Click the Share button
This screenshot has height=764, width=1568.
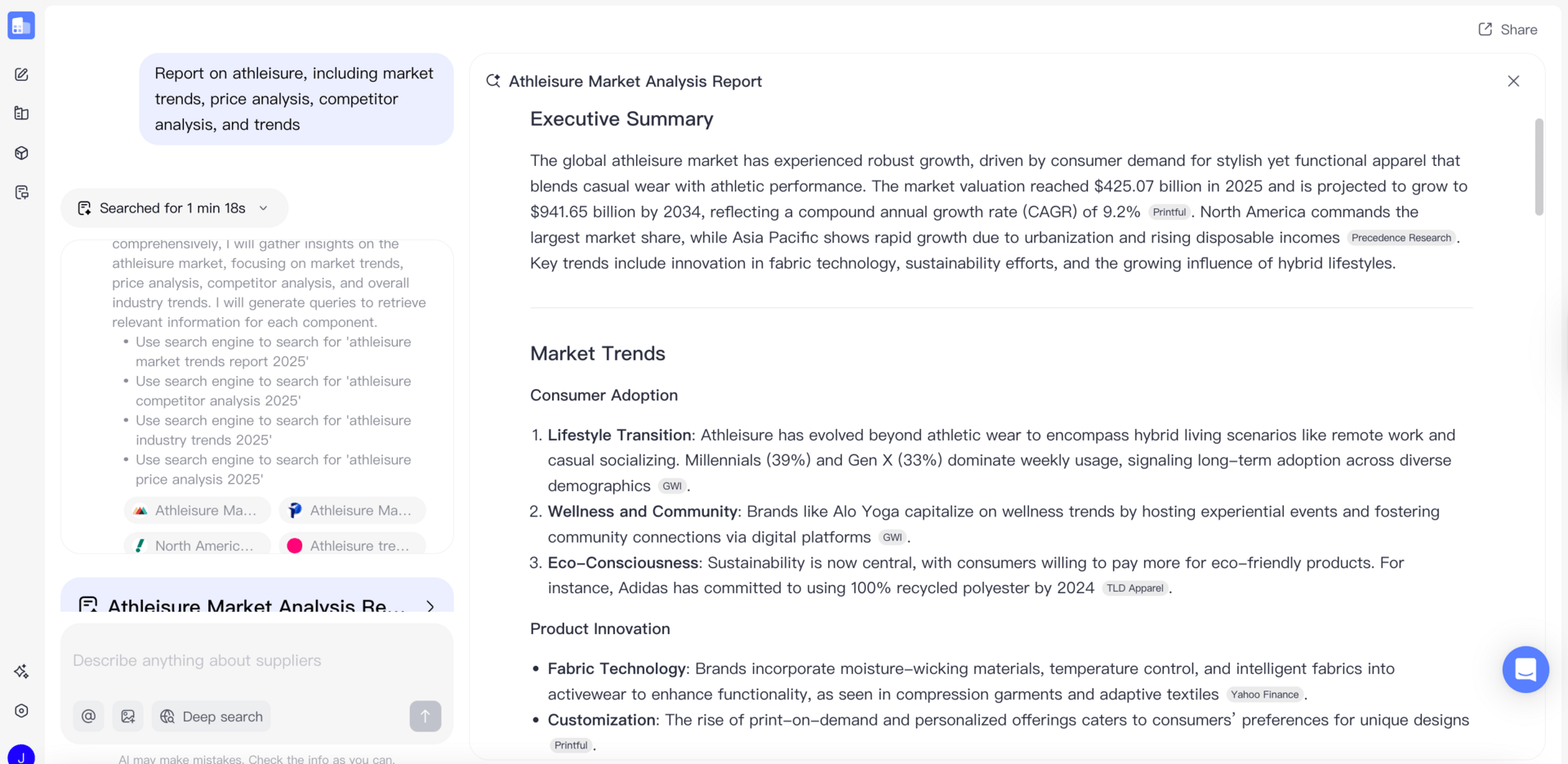1508,29
